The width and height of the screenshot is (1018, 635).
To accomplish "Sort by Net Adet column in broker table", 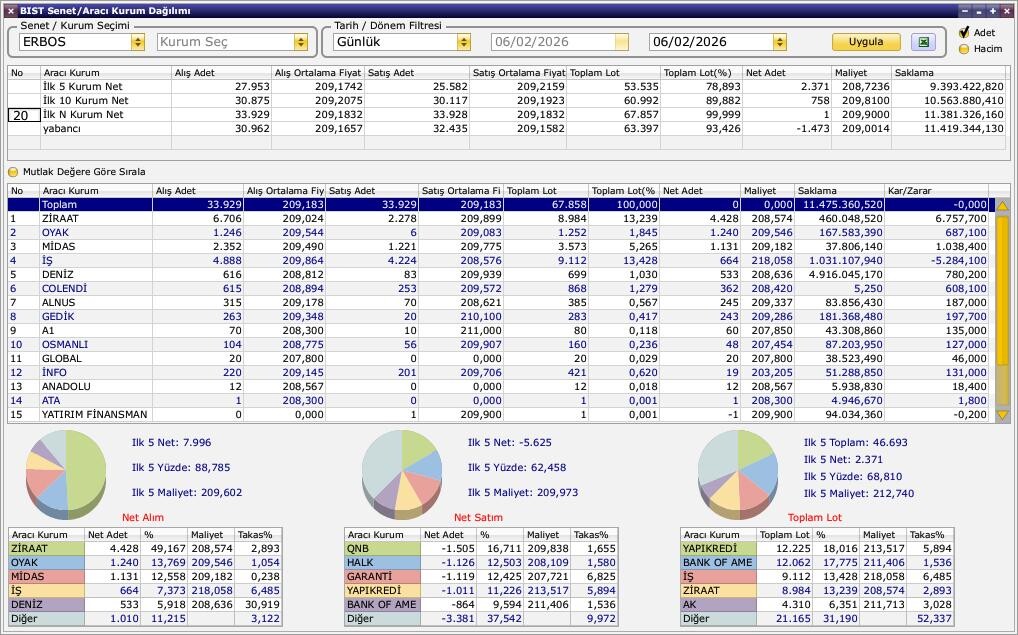I will [699, 191].
